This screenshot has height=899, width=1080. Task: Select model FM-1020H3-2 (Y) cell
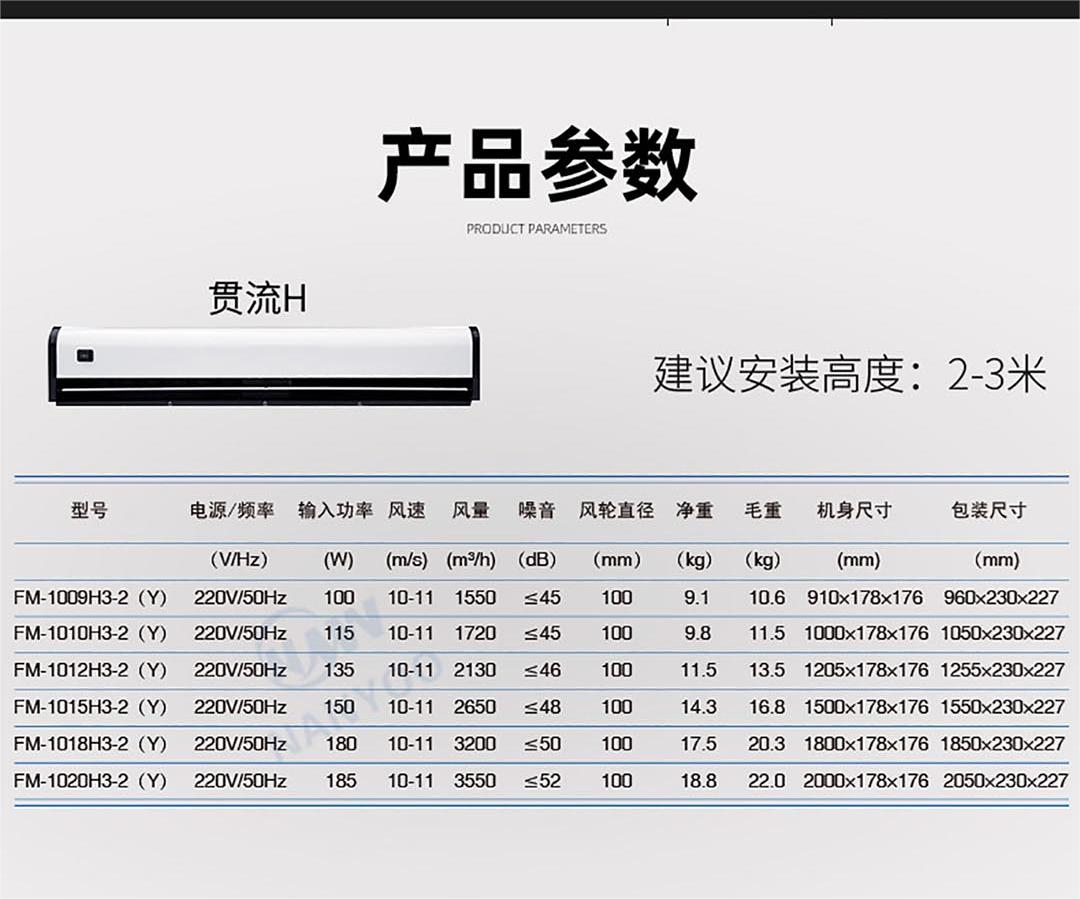point(90,780)
